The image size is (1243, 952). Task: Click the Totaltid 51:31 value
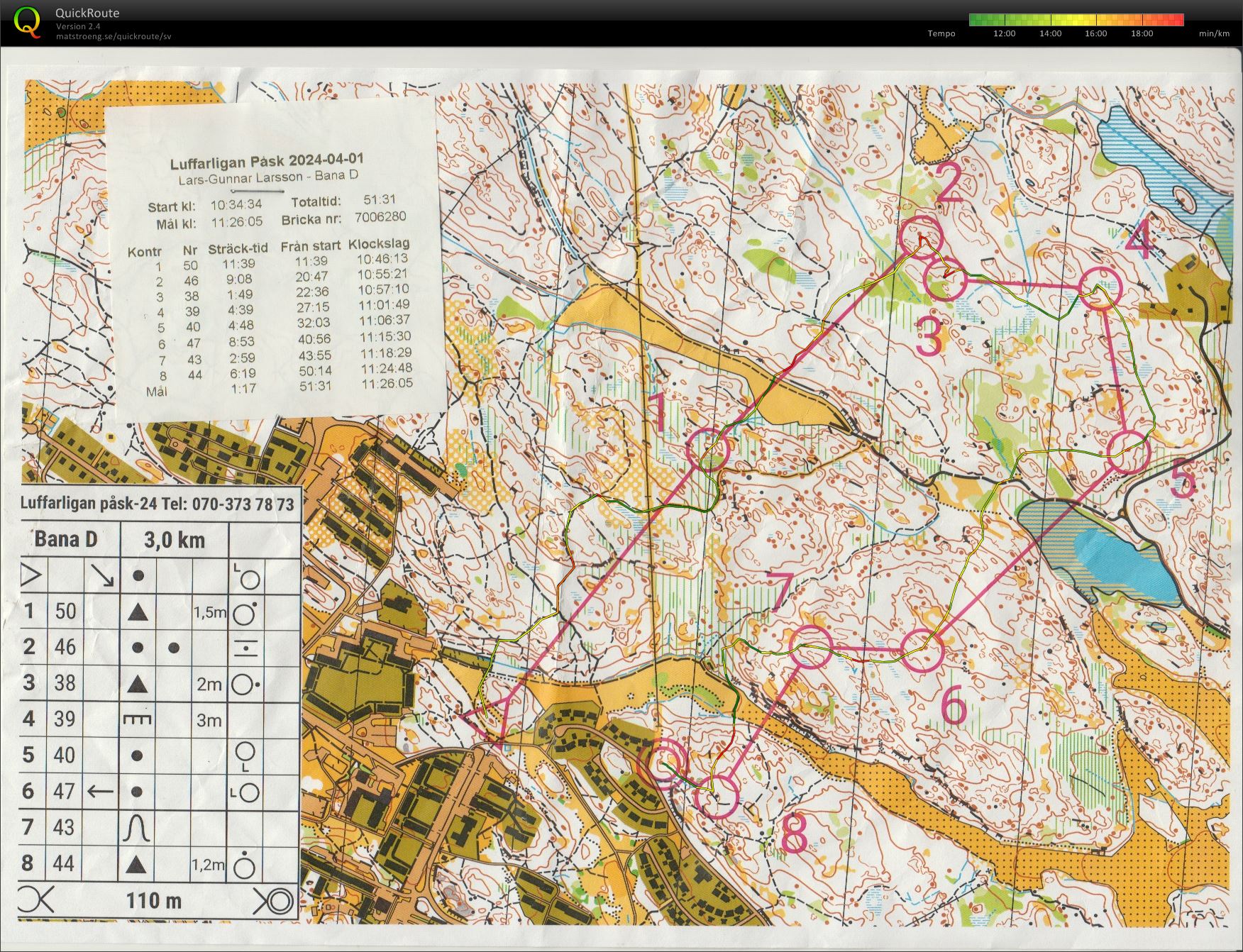coord(380,200)
